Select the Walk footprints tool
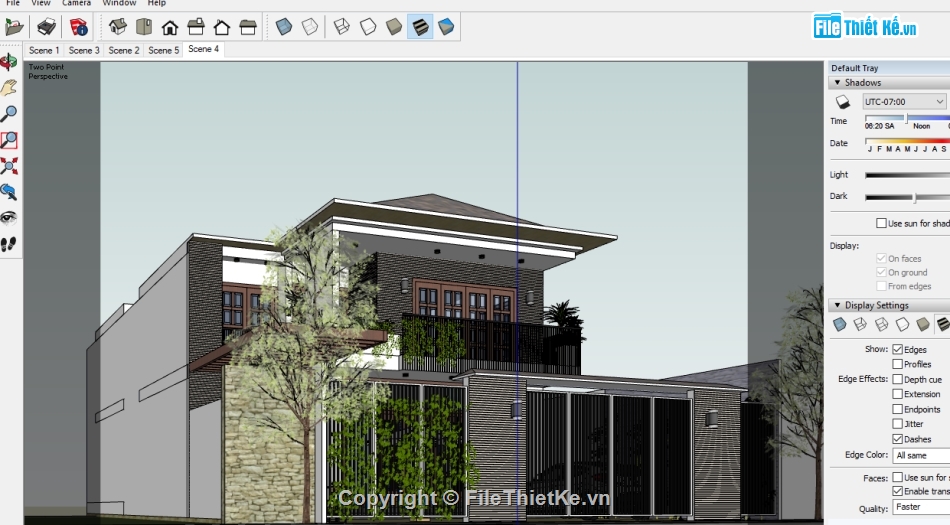This screenshot has height=525, width=950. tap(9, 244)
